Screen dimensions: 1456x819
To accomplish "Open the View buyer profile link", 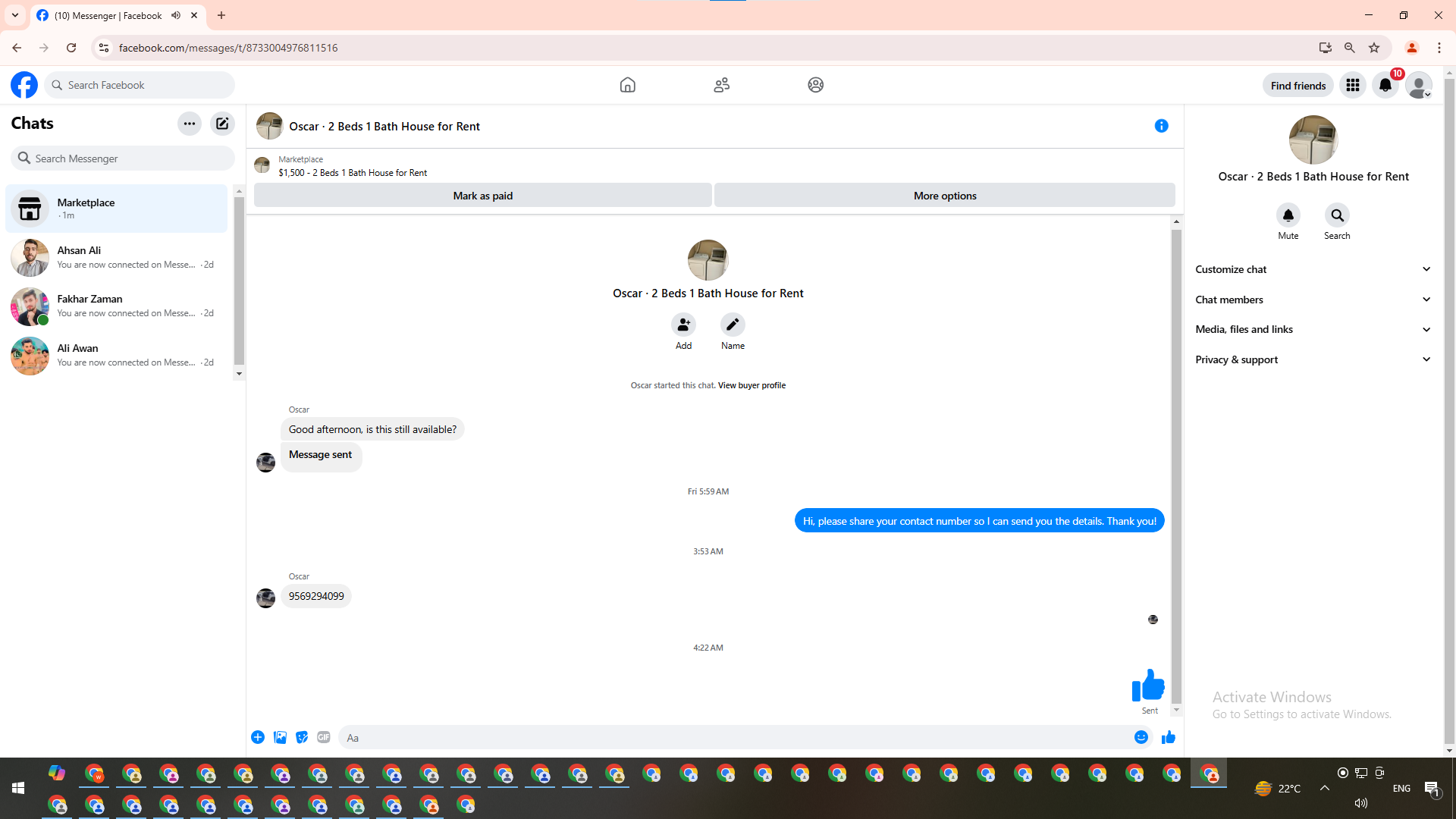I will [x=752, y=385].
